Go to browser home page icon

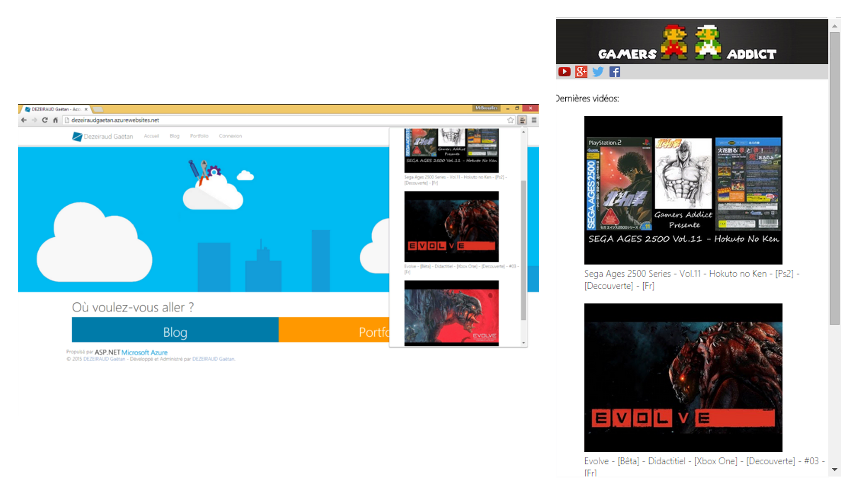pyautogui.click(x=56, y=119)
